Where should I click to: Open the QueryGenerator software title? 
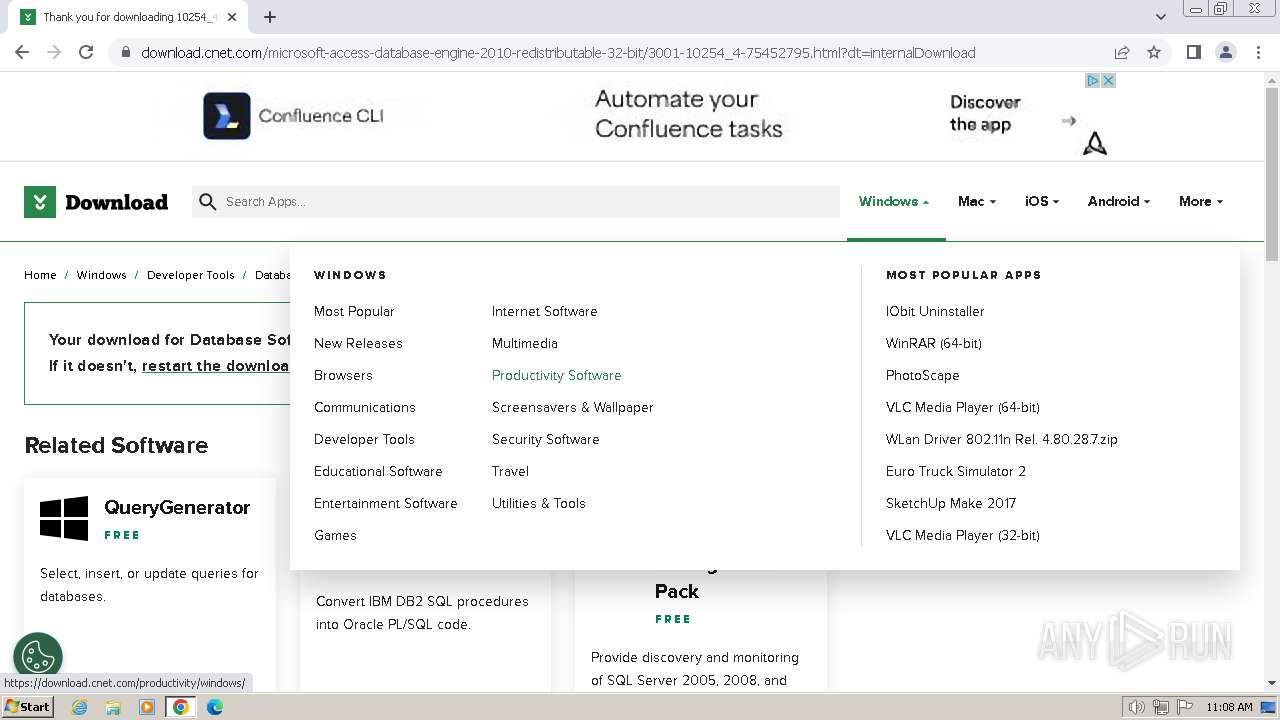click(177, 508)
